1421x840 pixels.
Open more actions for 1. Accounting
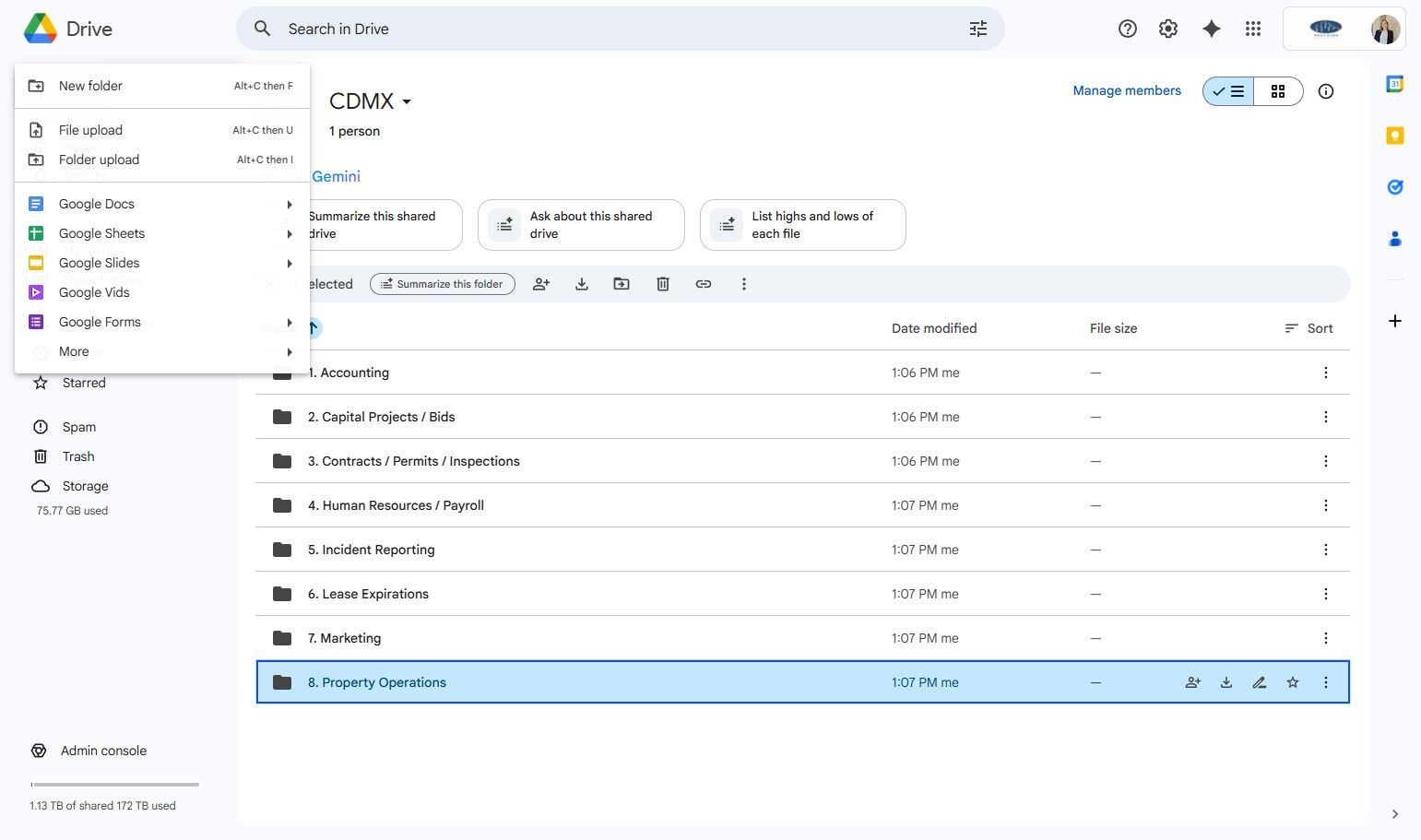point(1326,373)
